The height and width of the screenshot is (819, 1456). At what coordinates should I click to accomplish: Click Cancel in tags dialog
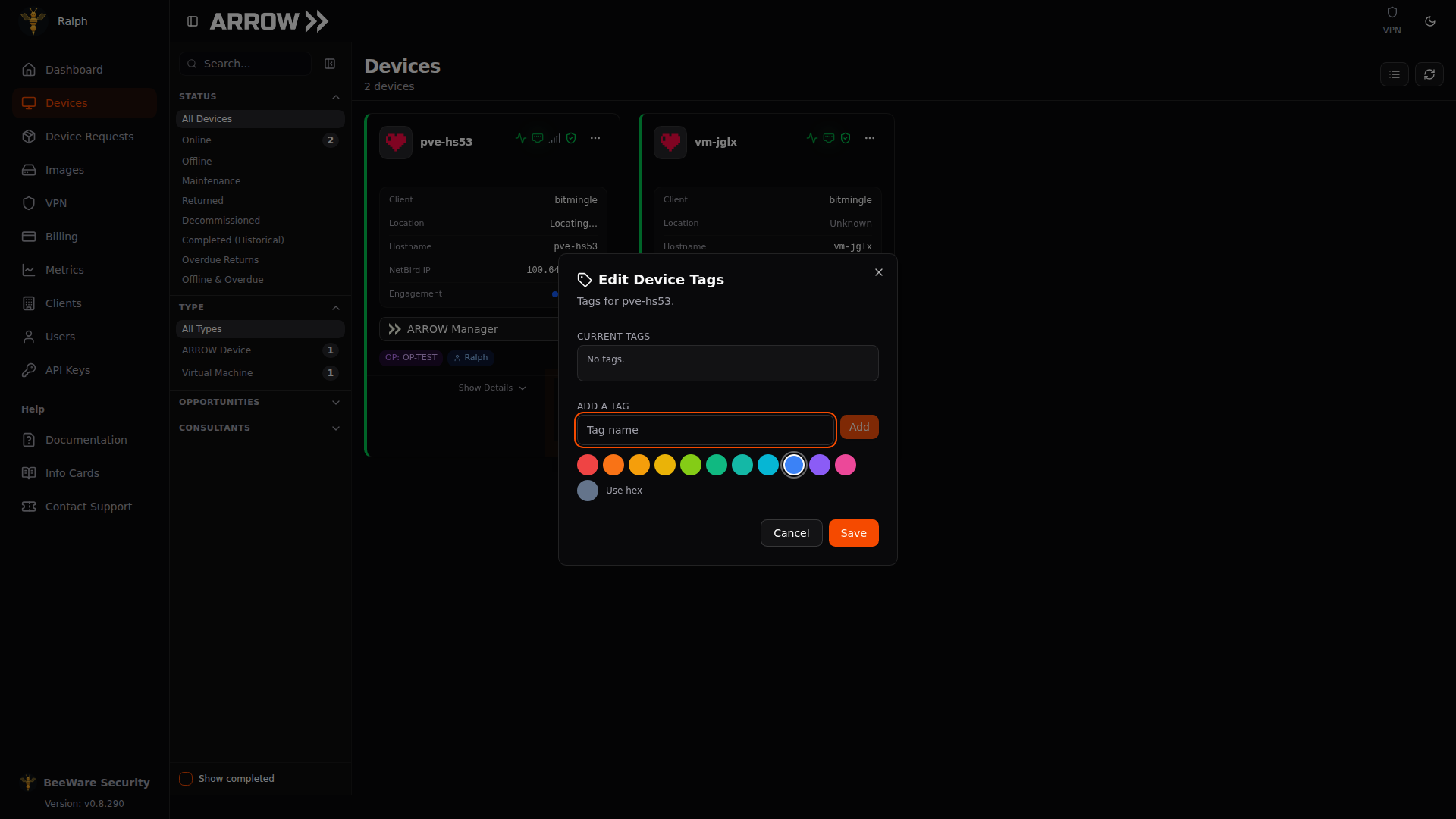pos(791,533)
